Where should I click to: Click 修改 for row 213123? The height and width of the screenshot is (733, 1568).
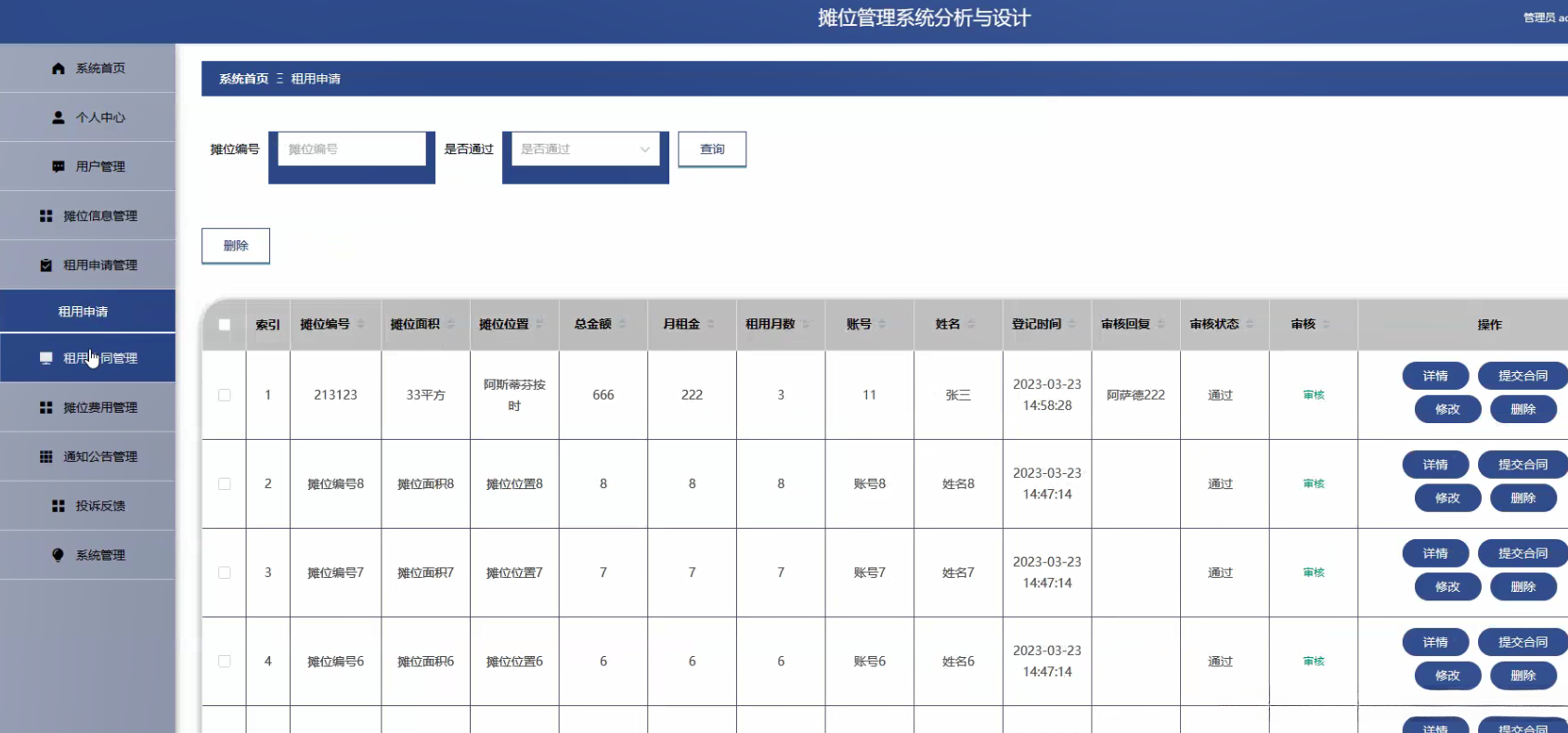pos(1447,409)
